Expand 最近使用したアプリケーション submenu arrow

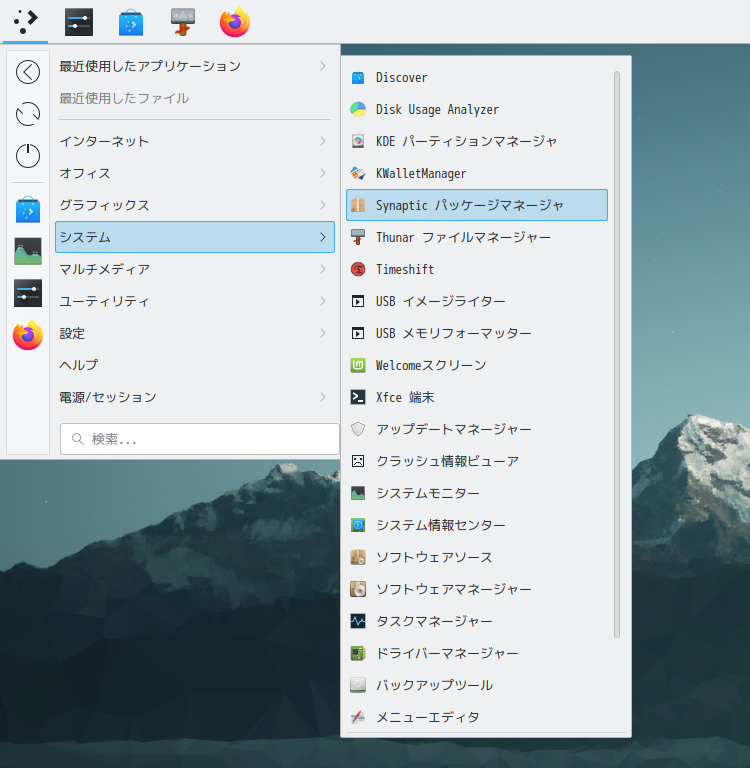[323, 66]
